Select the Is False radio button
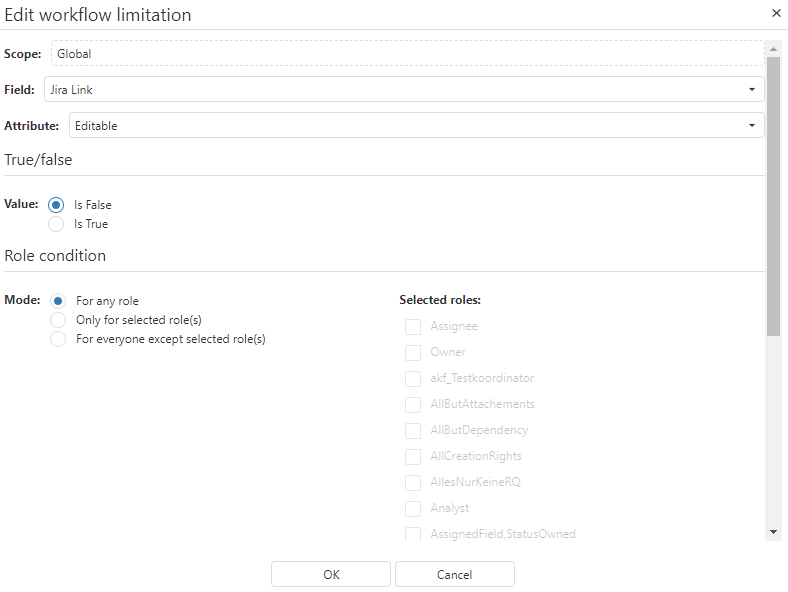 click(x=57, y=205)
